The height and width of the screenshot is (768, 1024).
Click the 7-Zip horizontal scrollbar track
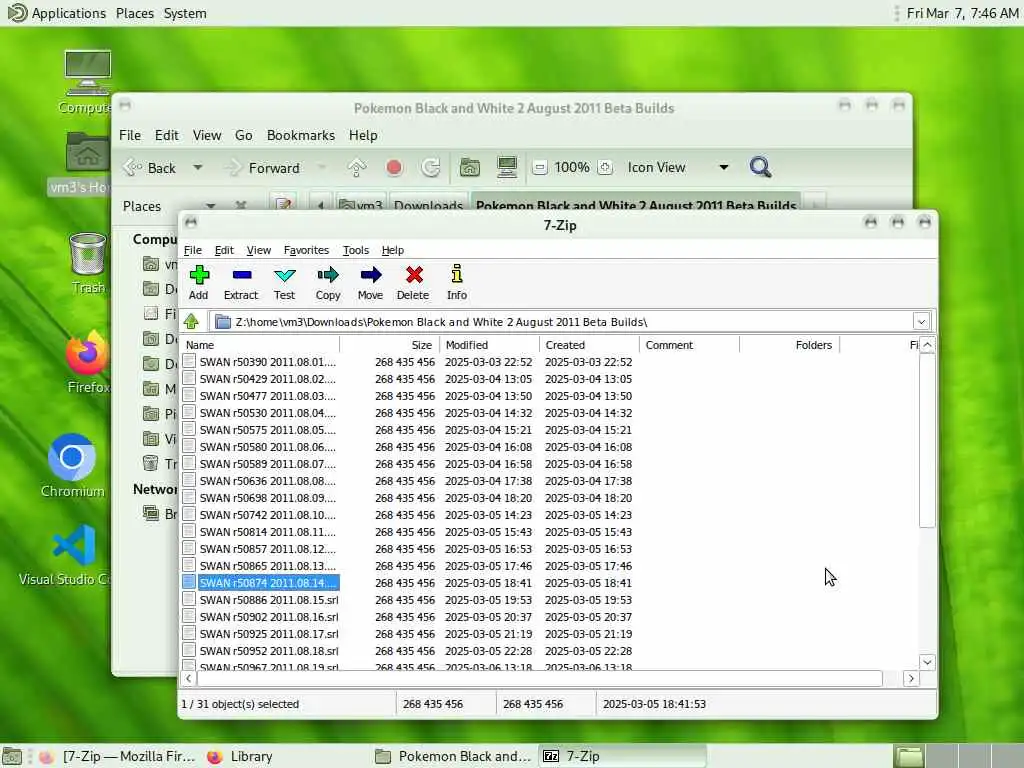click(539, 679)
